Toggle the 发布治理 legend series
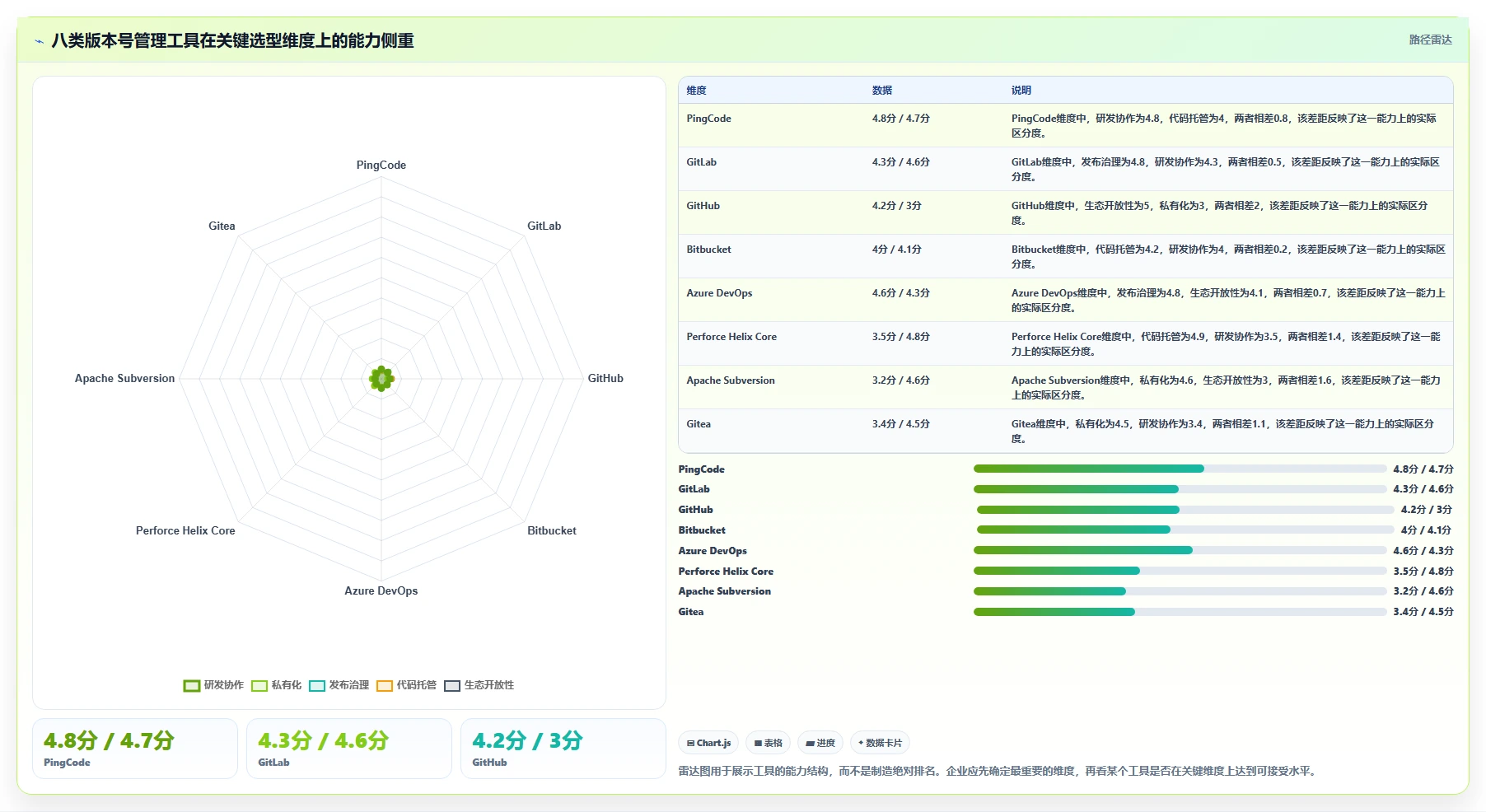 [339, 685]
